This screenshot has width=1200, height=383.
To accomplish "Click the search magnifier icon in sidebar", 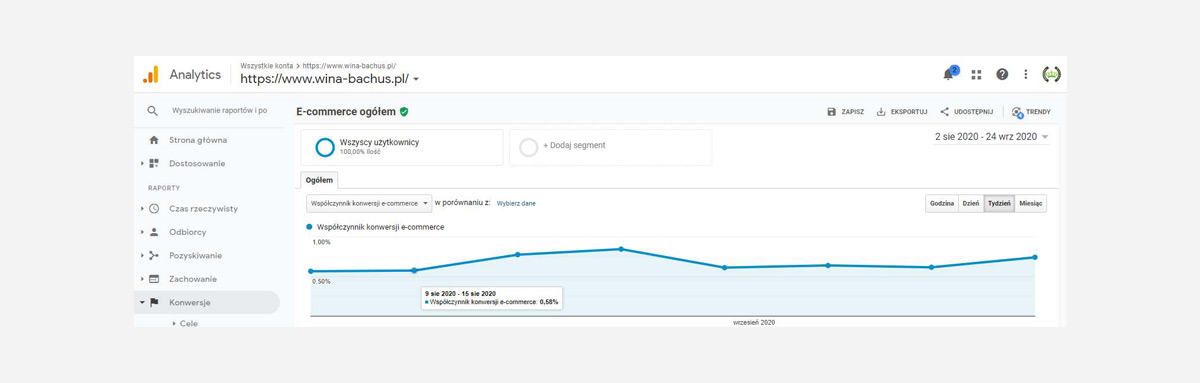I will tap(153, 111).
